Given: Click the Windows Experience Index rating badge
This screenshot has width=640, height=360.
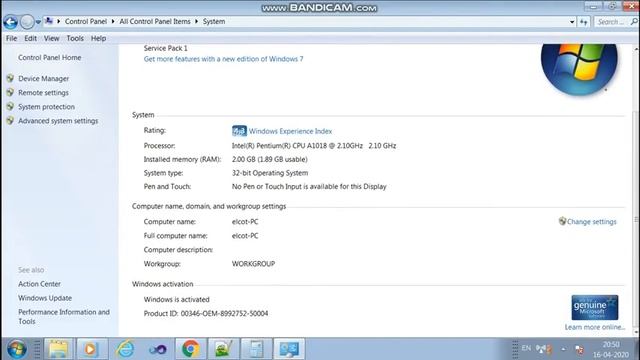Looking at the screenshot, I should click(239, 131).
